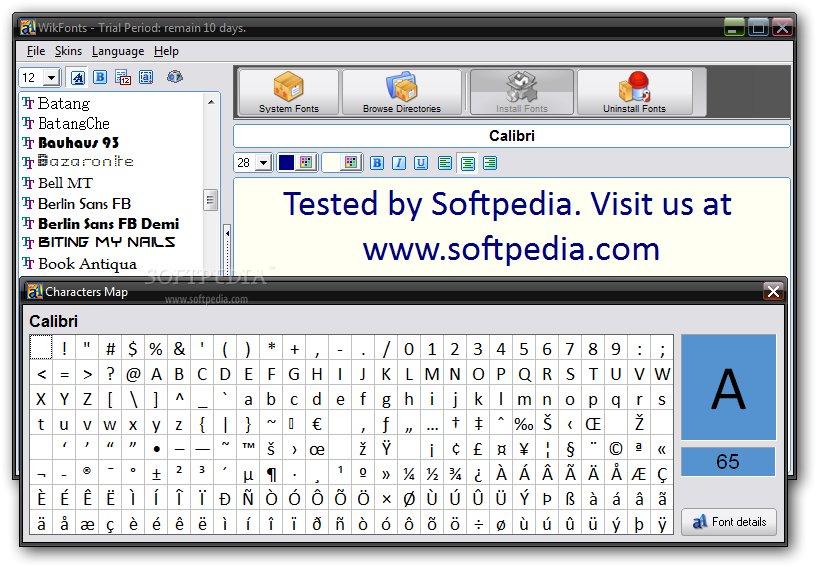Align preview text to the right
The image size is (817, 567).
tap(490, 163)
